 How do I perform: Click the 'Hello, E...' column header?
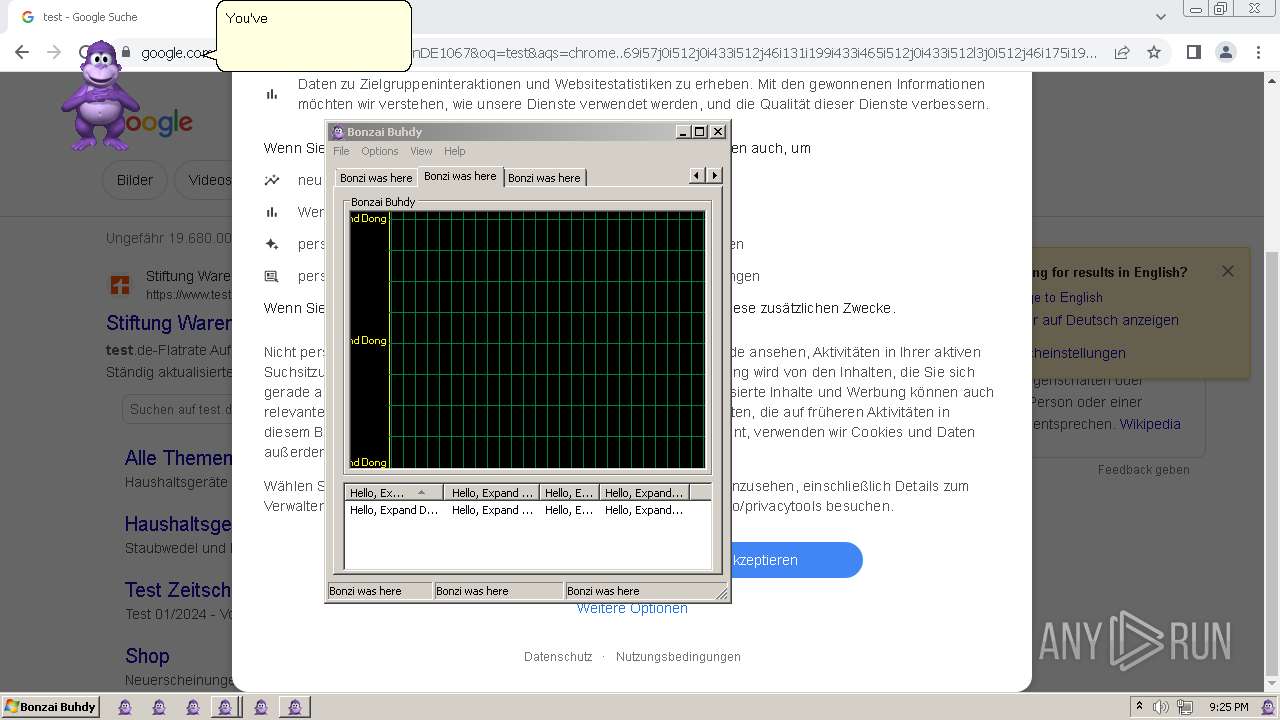(x=569, y=492)
